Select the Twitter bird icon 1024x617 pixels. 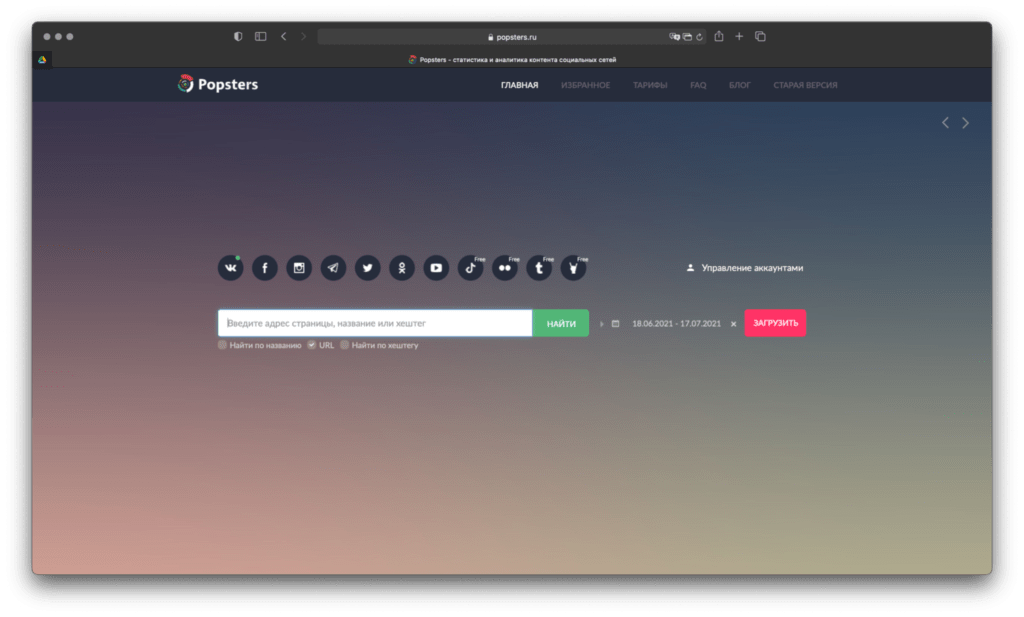368,268
